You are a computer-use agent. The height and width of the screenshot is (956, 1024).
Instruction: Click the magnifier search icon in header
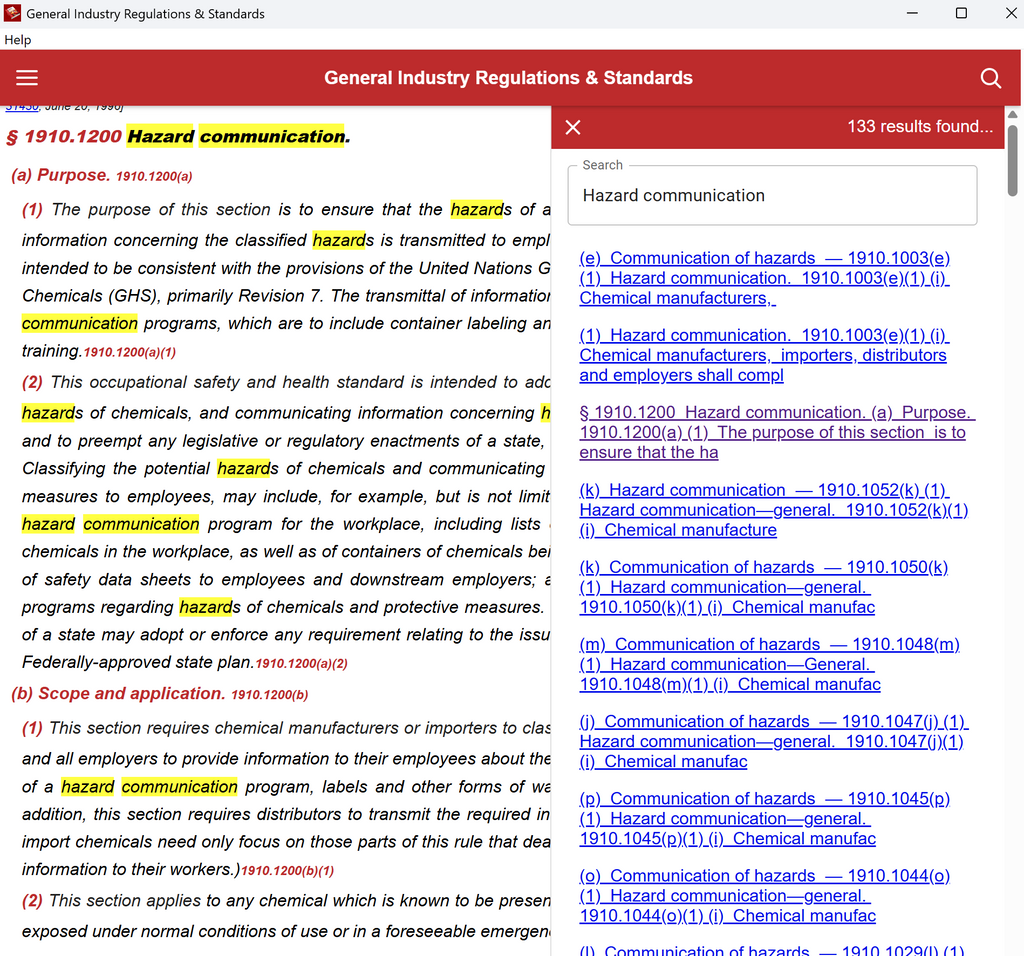pyautogui.click(x=991, y=78)
